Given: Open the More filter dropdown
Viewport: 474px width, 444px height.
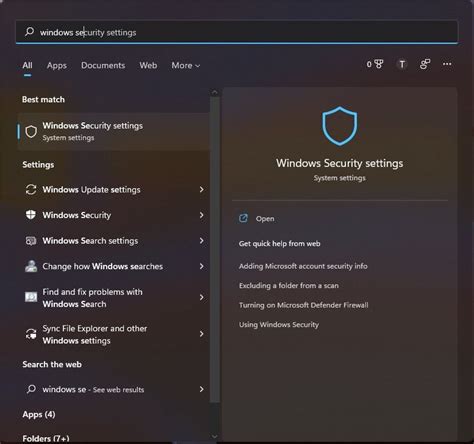Looking at the screenshot, I should 186,65.
